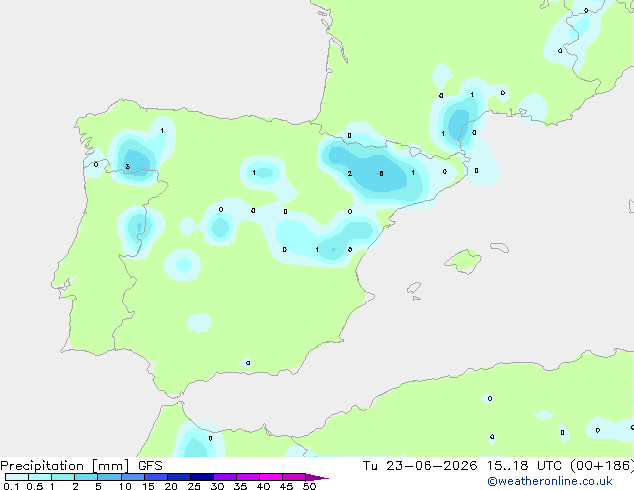Click the 15–20 mm legend color swatch
Viewport: 634px width, 490px height.
[156, 477]
